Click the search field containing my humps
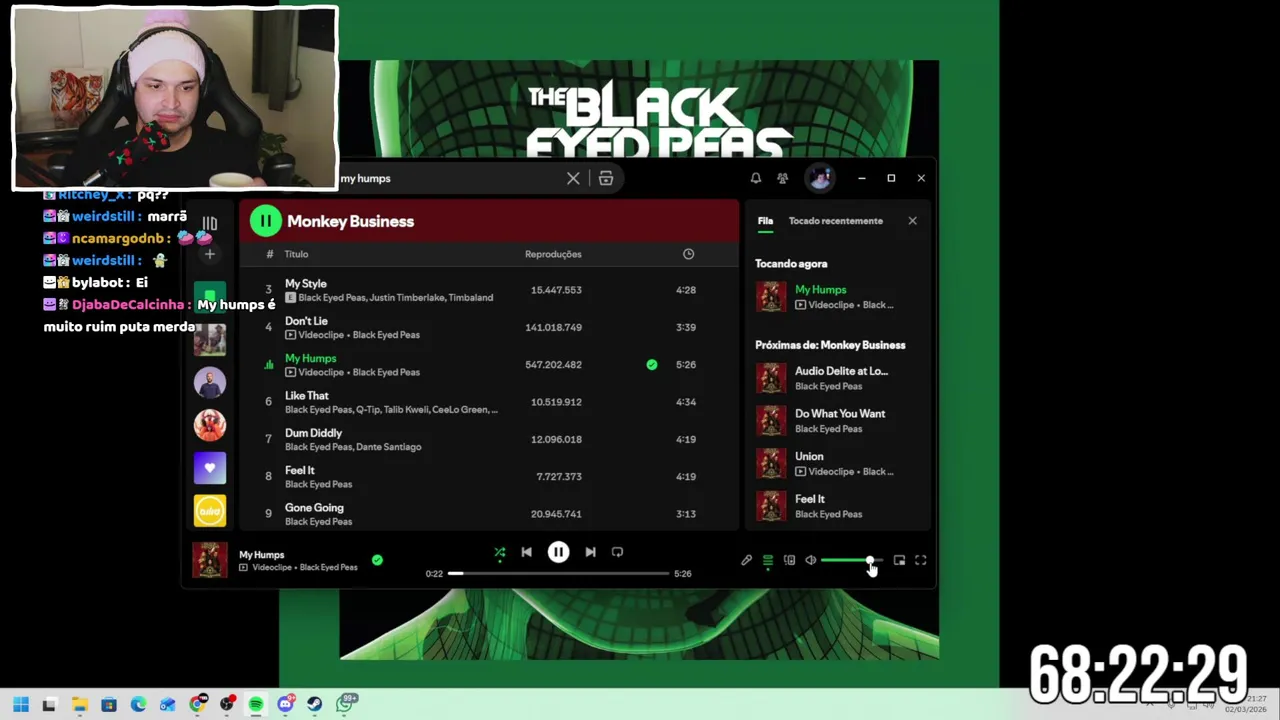1280x720 pixels. (450, 179)
